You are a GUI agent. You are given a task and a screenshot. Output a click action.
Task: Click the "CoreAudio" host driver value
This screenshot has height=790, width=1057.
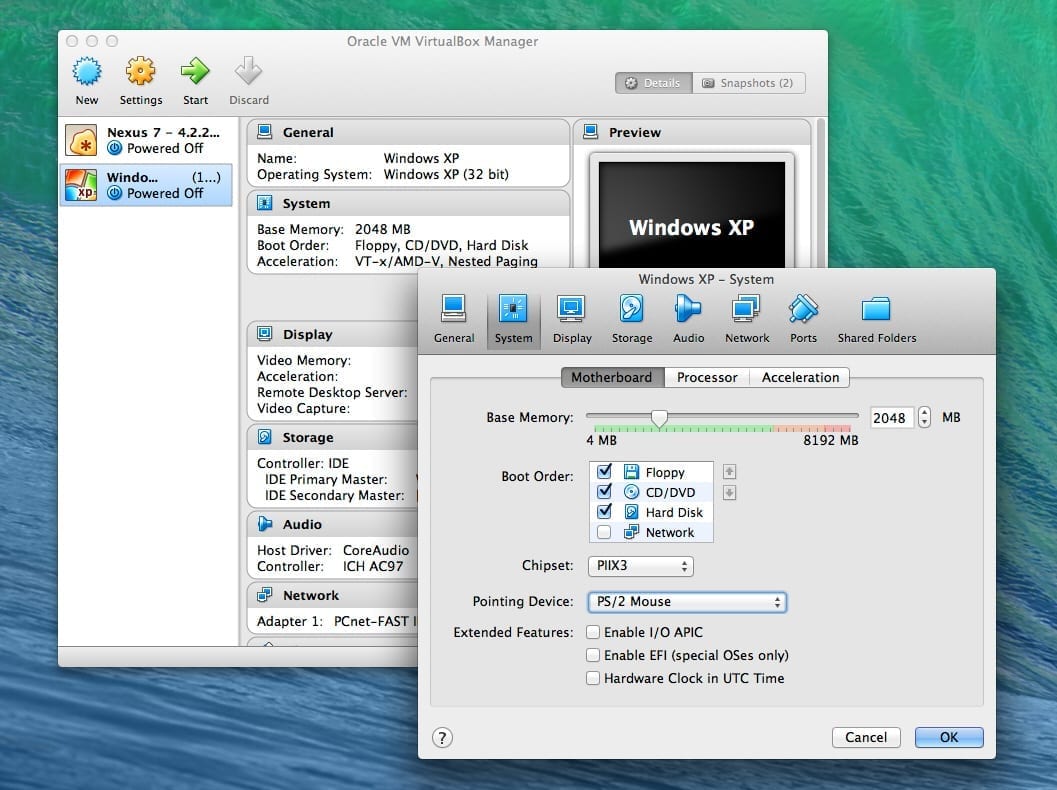(x=376, y=550)
